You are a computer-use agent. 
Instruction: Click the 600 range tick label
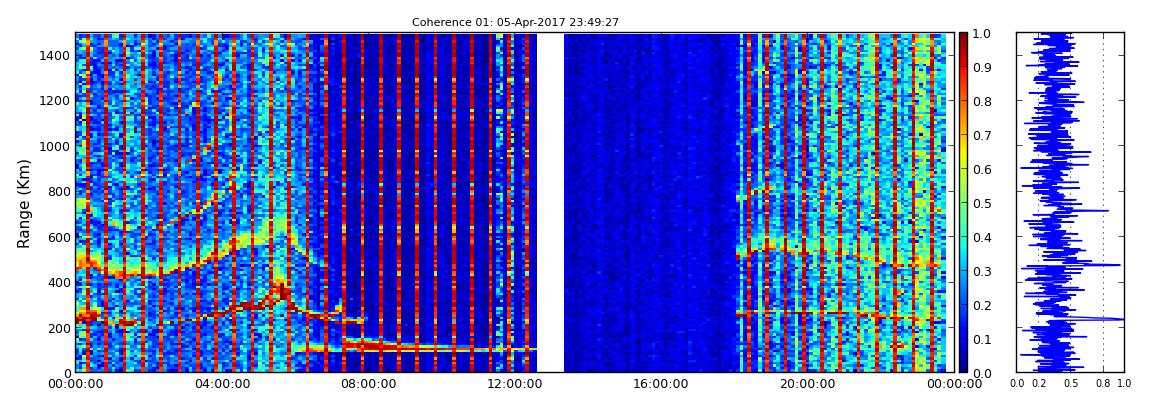pyautogui.click(x=57, y=237)
